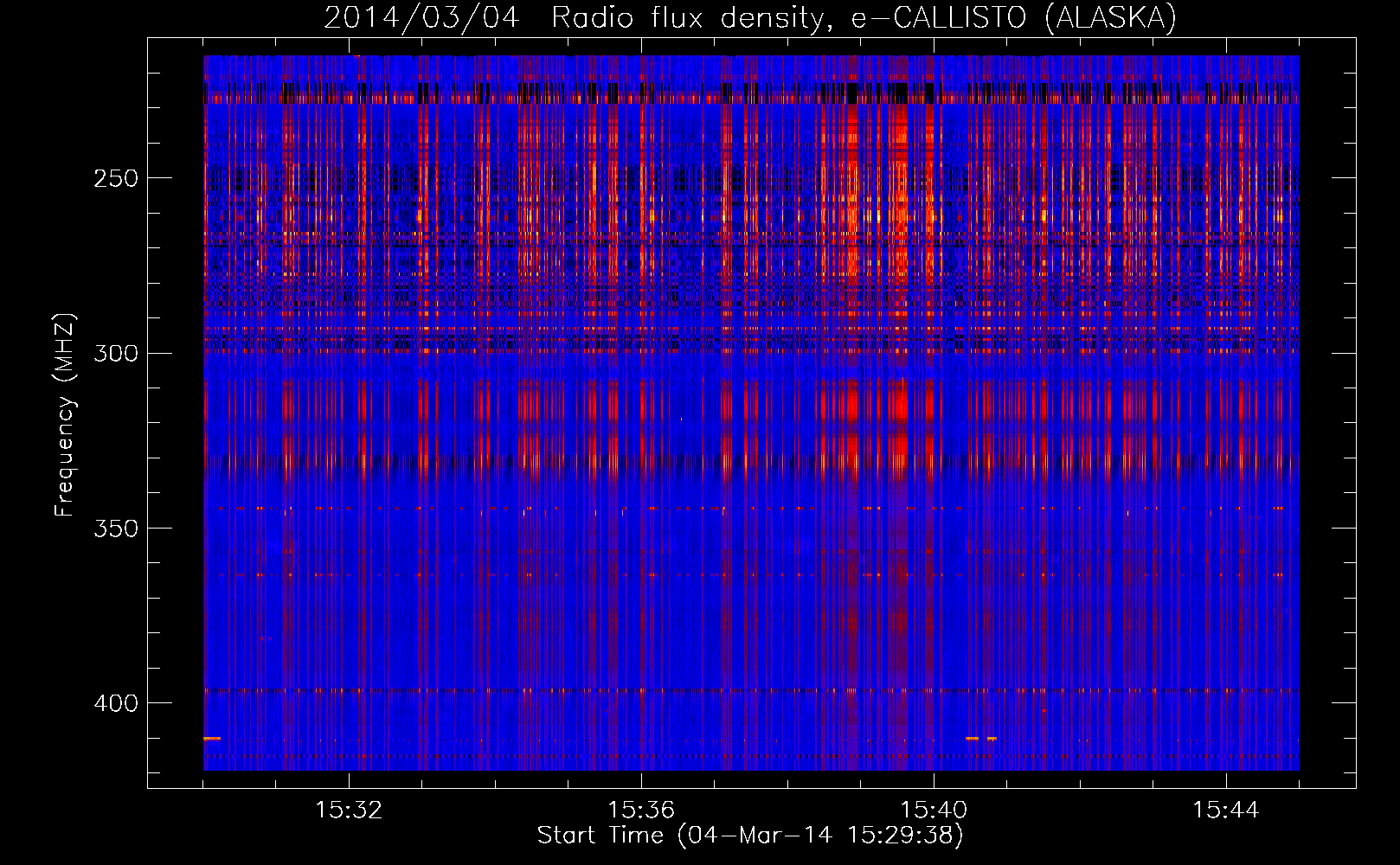Click the 15:40 time tick label
1400x865 pixels.
(934, 811)
